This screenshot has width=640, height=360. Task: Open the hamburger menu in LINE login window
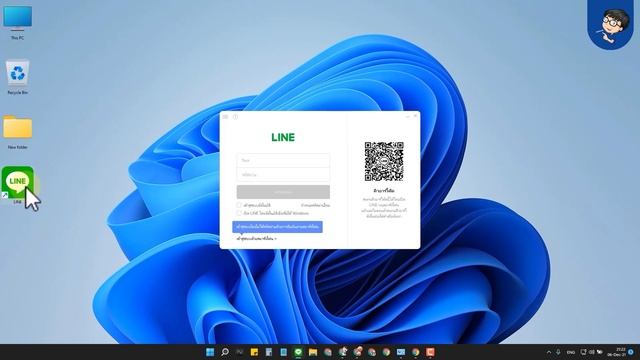[x=225, y=117]
